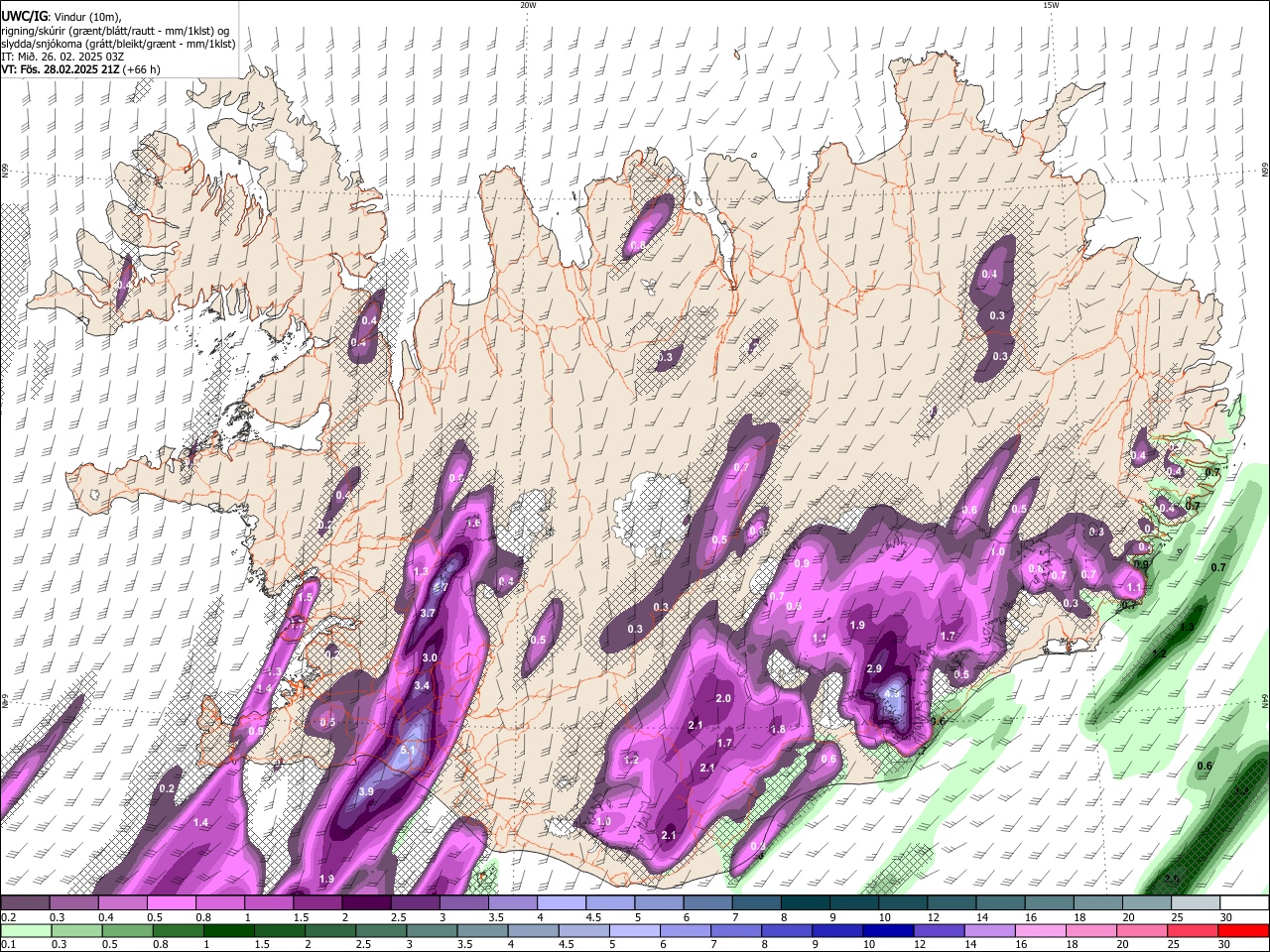1270x952 pixels.
Task: Click the '0.1' label in the lower legend
Action: pyautogui.click(x=9, y=945)
